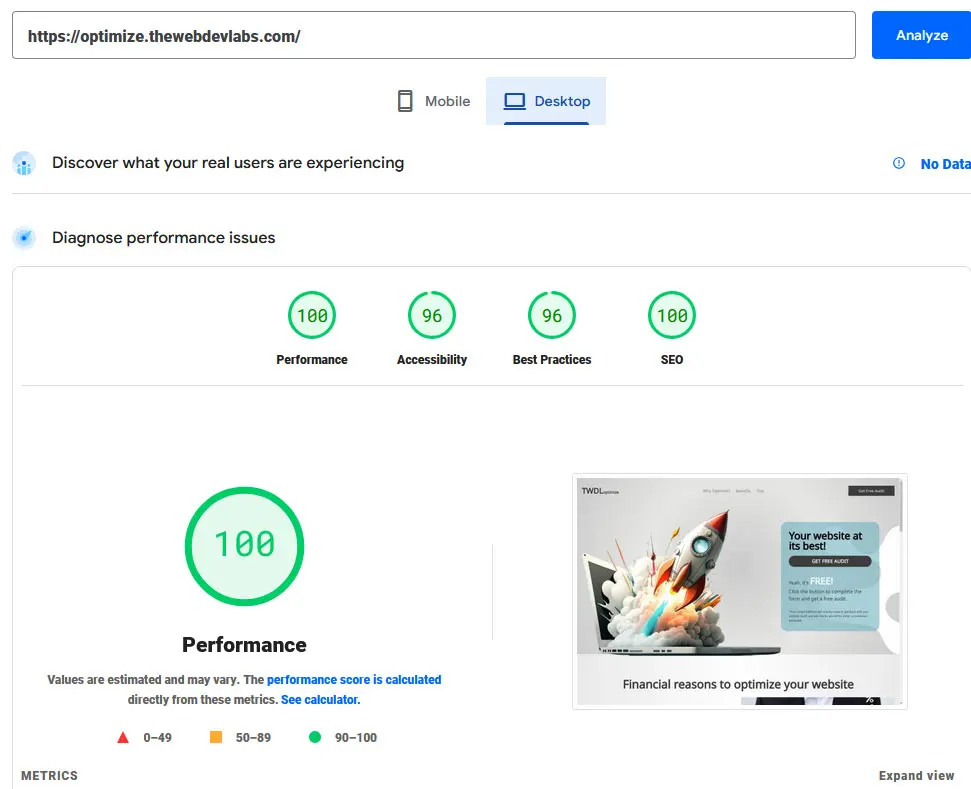Screen dimensions: 971x789
Task: Click the mobile phone icon
Action: tap(405, 101)
